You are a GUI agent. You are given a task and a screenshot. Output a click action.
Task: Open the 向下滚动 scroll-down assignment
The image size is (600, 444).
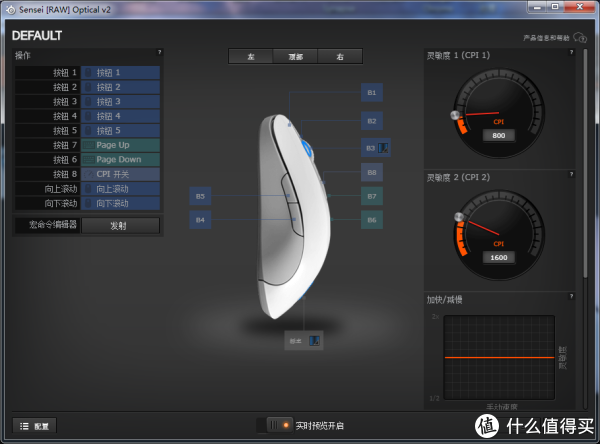pyautogui.click(x=120, y=203)
